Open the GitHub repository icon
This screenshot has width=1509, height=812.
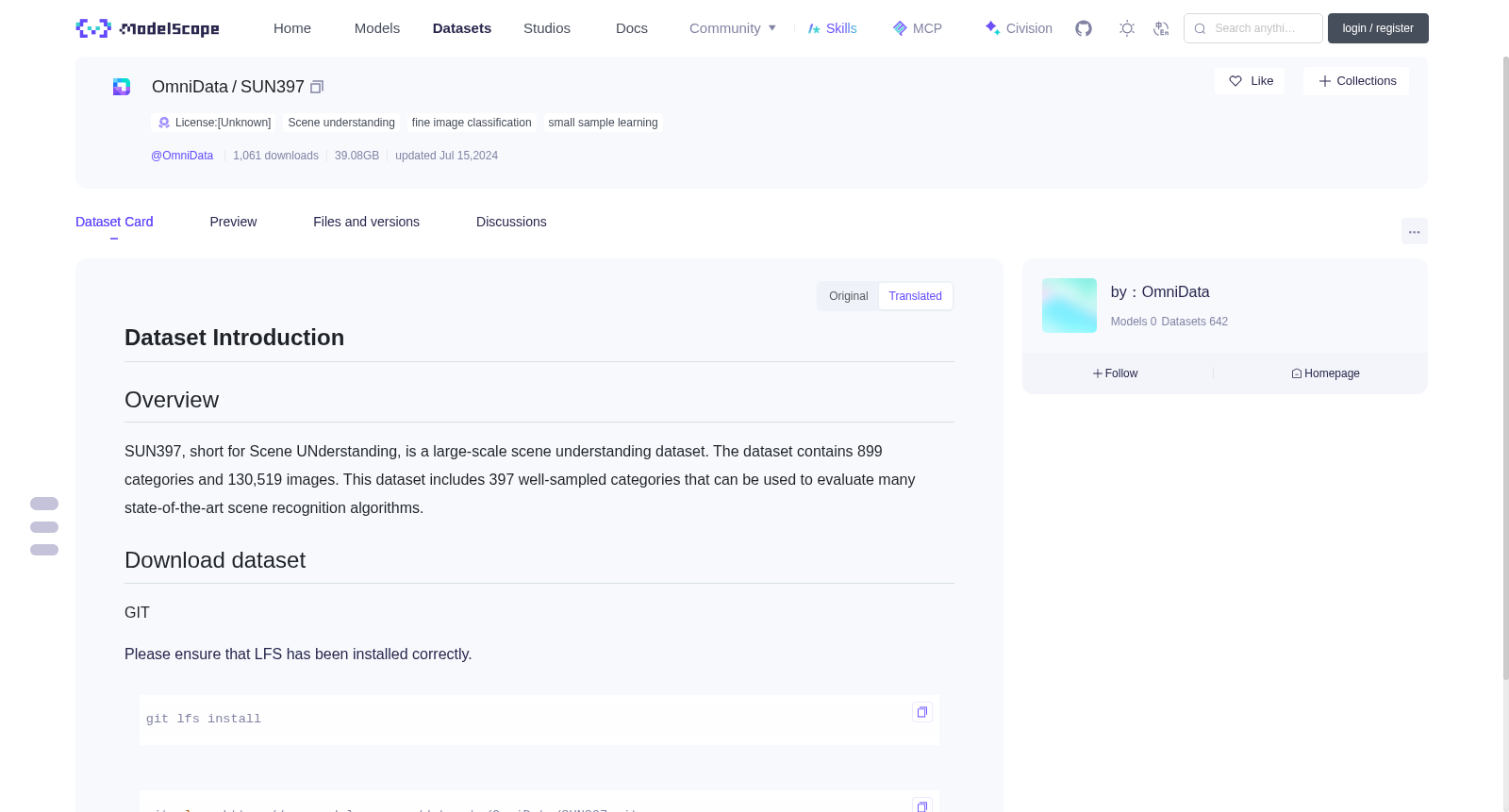pos(1084,28)
